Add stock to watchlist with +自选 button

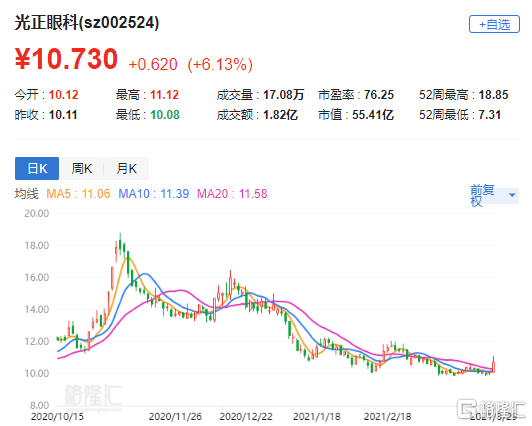pos(494,24)
